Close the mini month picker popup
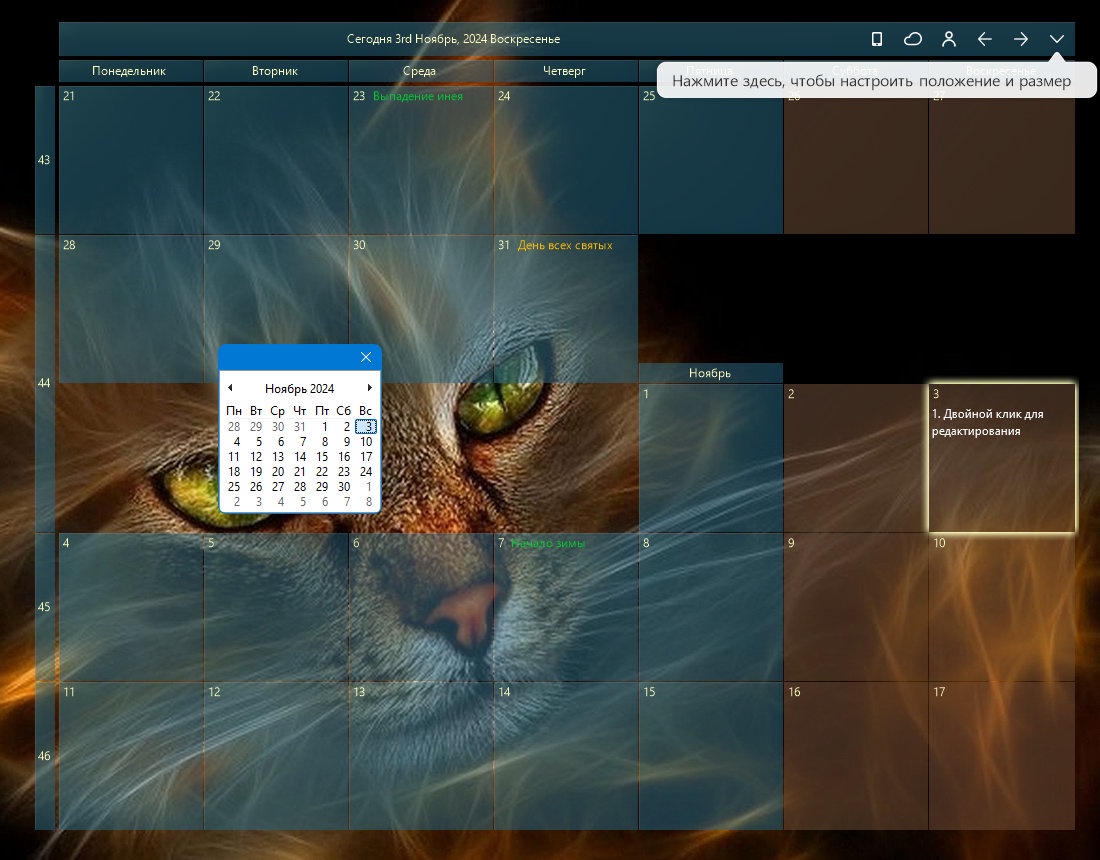Screen dimensions: 1100x860 (x=365, y=357)
